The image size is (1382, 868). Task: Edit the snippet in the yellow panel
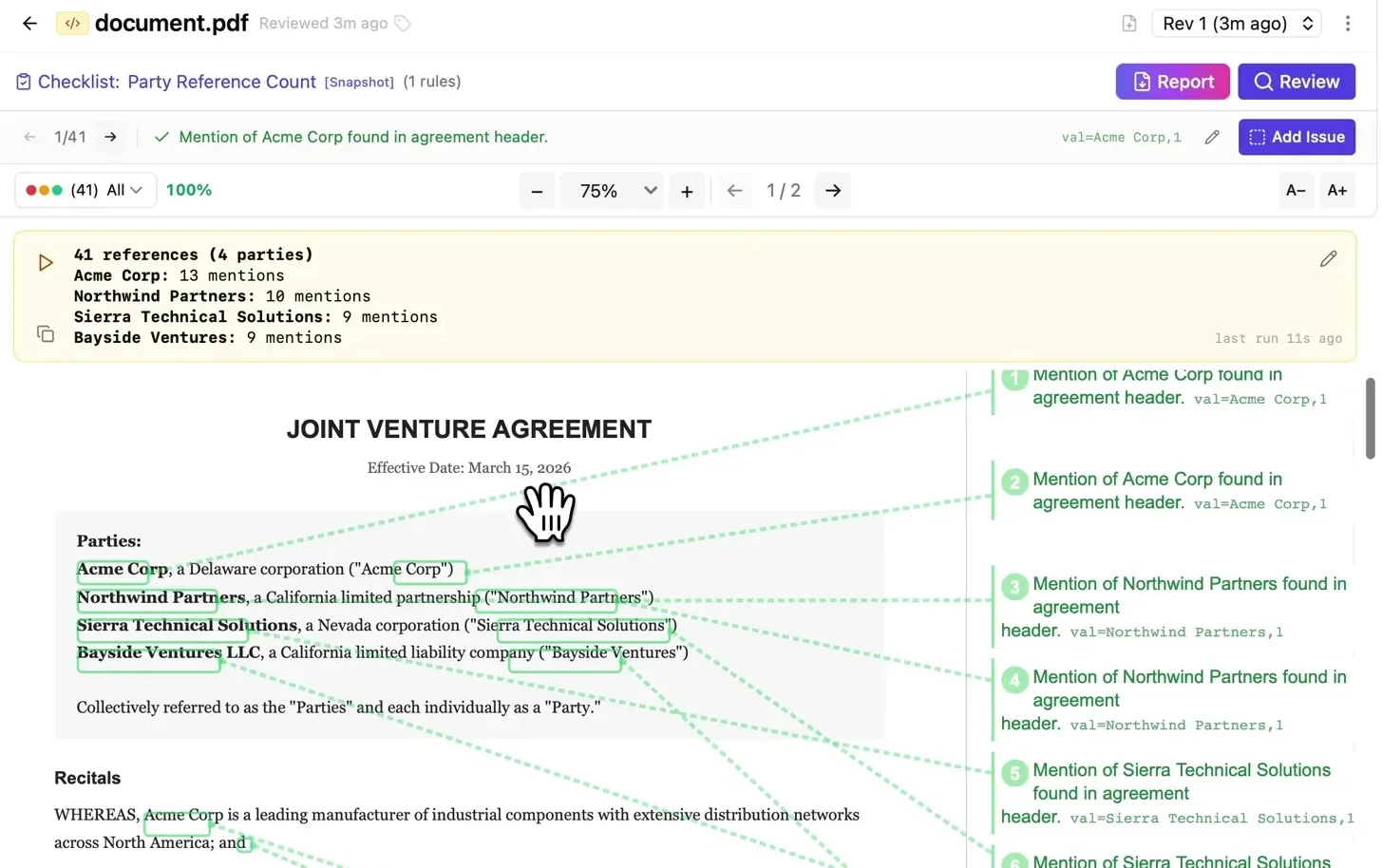[x=1328, y=258]
